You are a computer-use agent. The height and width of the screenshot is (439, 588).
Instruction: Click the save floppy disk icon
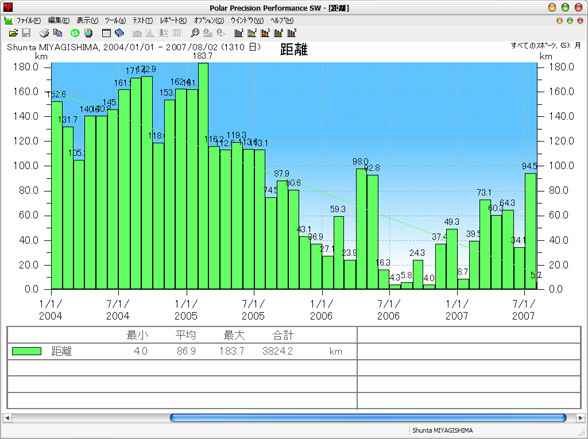[x=26, y=33]
